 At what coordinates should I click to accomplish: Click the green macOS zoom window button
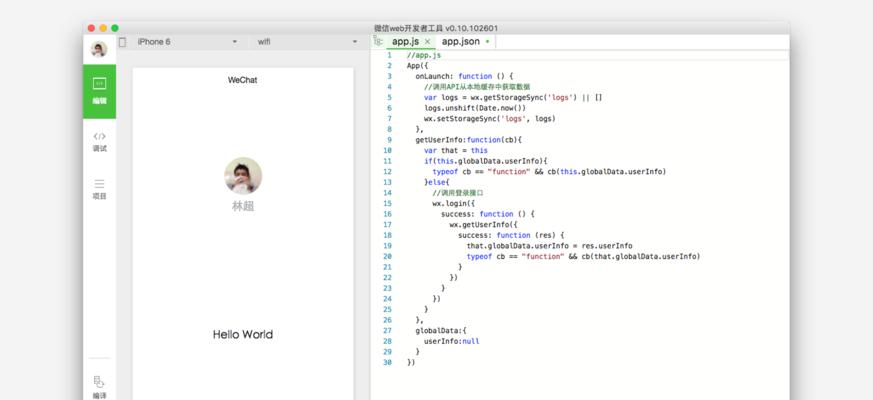[x=115, y=28]
